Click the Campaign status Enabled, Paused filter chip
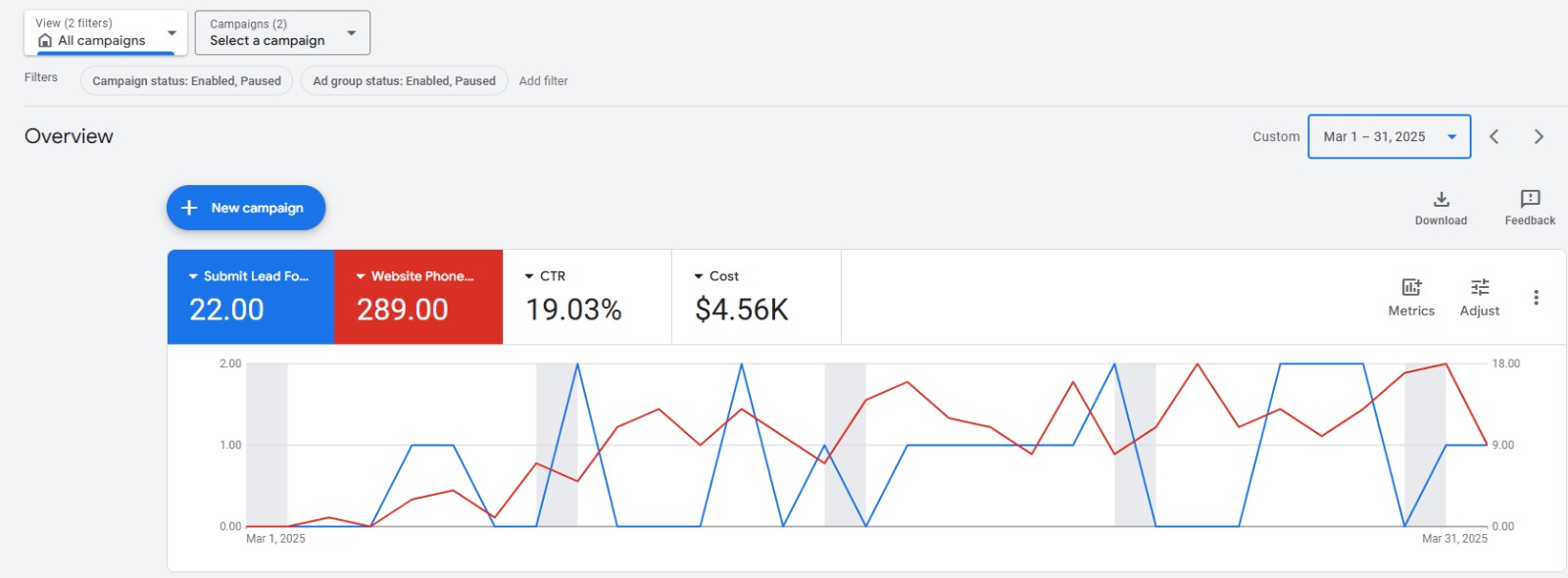The width and height of the screenshot is (1568, 578). 186,80
